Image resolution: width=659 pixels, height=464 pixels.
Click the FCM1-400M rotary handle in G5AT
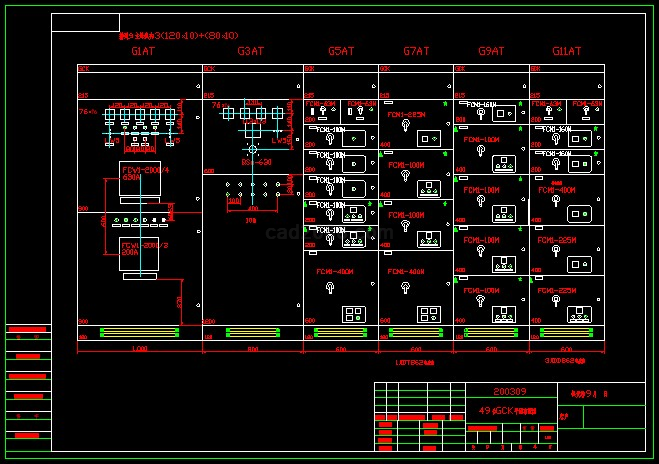pyautogui.click(x=330, y=290)
